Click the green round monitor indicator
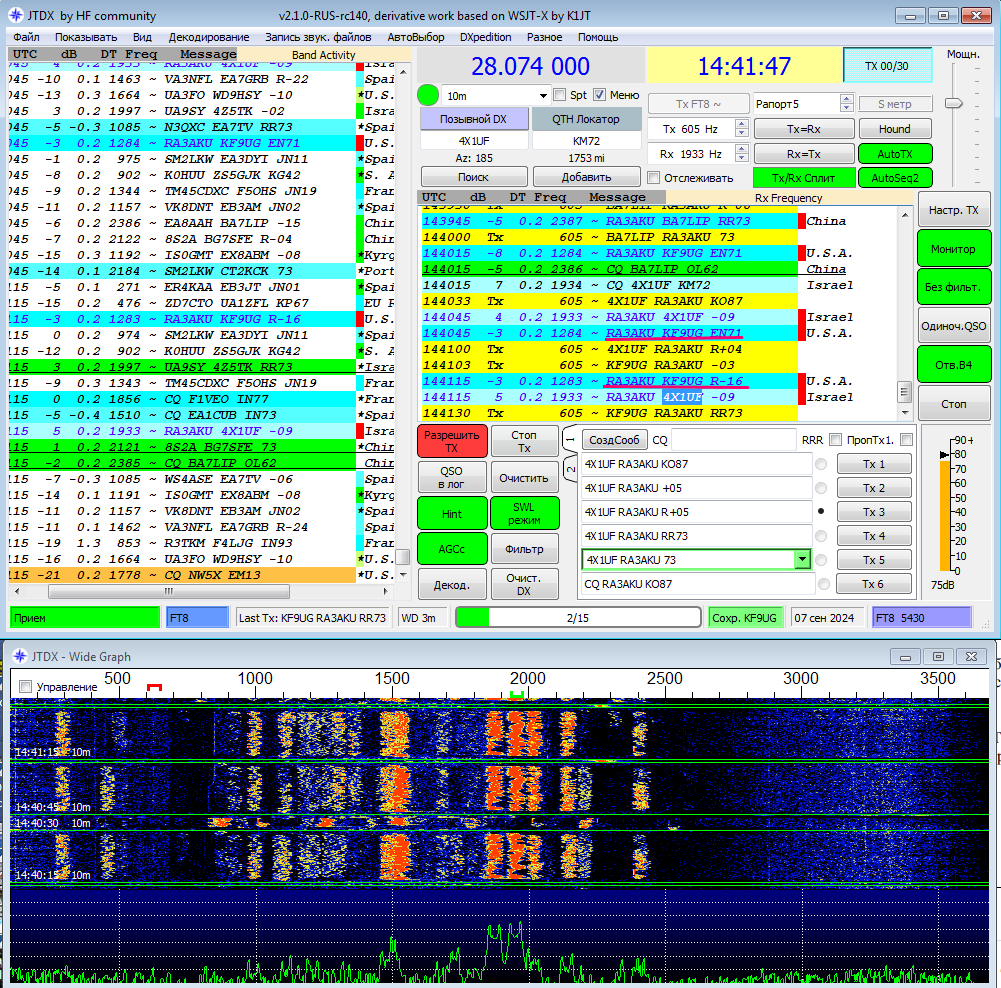 (428, 95)
